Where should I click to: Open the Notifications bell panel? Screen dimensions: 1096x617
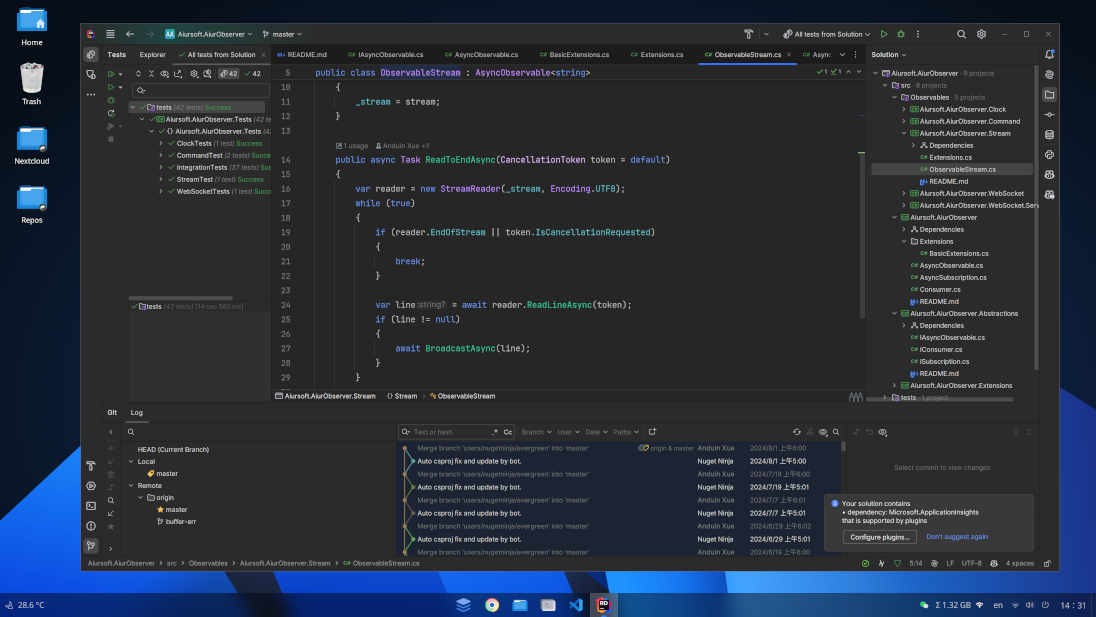(1049, 54)
